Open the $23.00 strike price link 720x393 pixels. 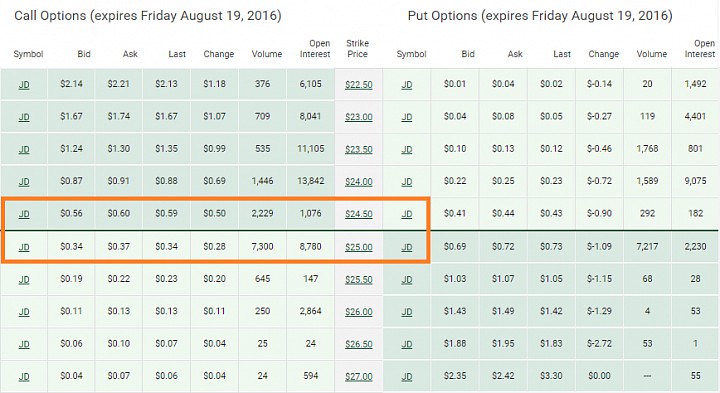point(359,117)
